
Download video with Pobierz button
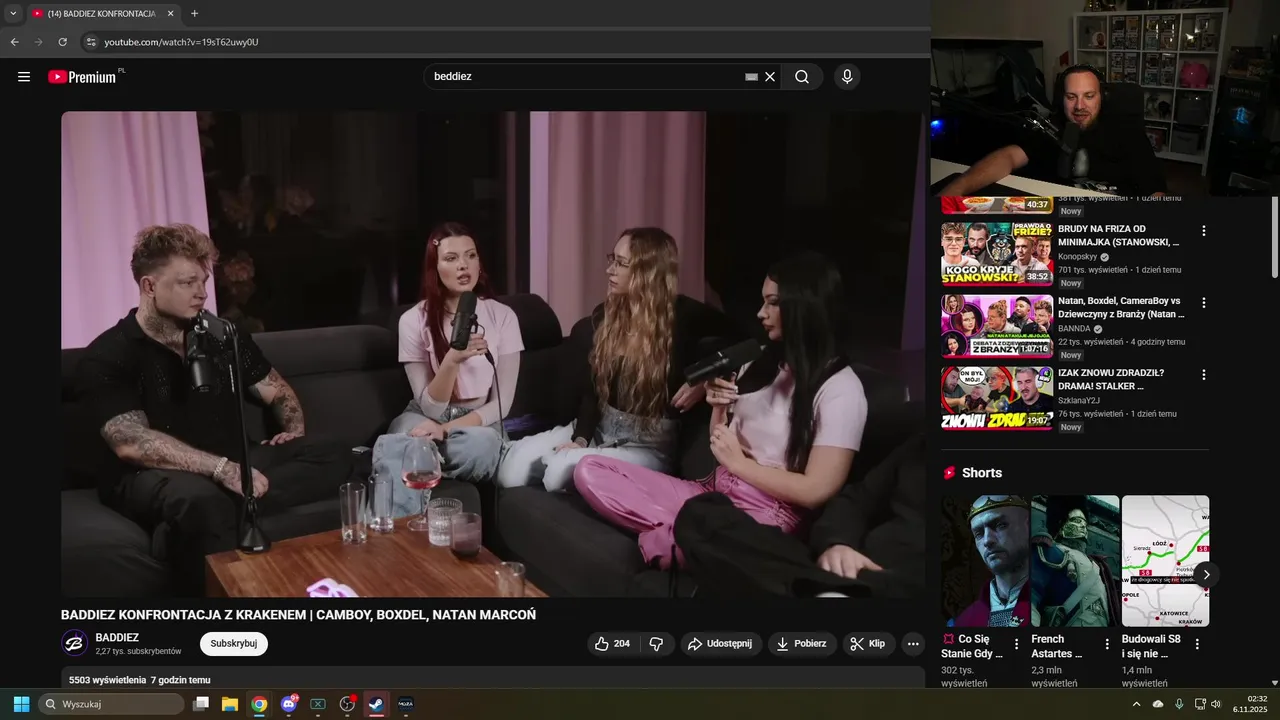tap(802, 644)
